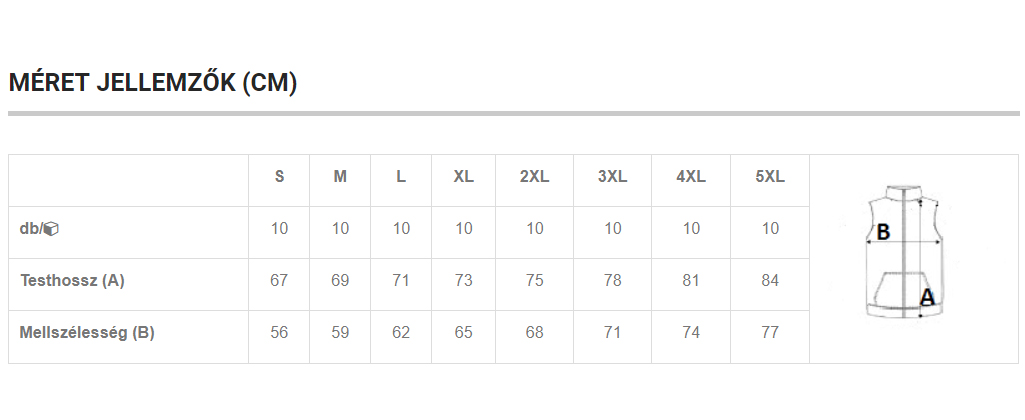Select the M size column header
Image resolution: width=1025 pixels, height=420 pixels.
pos(340,177)
